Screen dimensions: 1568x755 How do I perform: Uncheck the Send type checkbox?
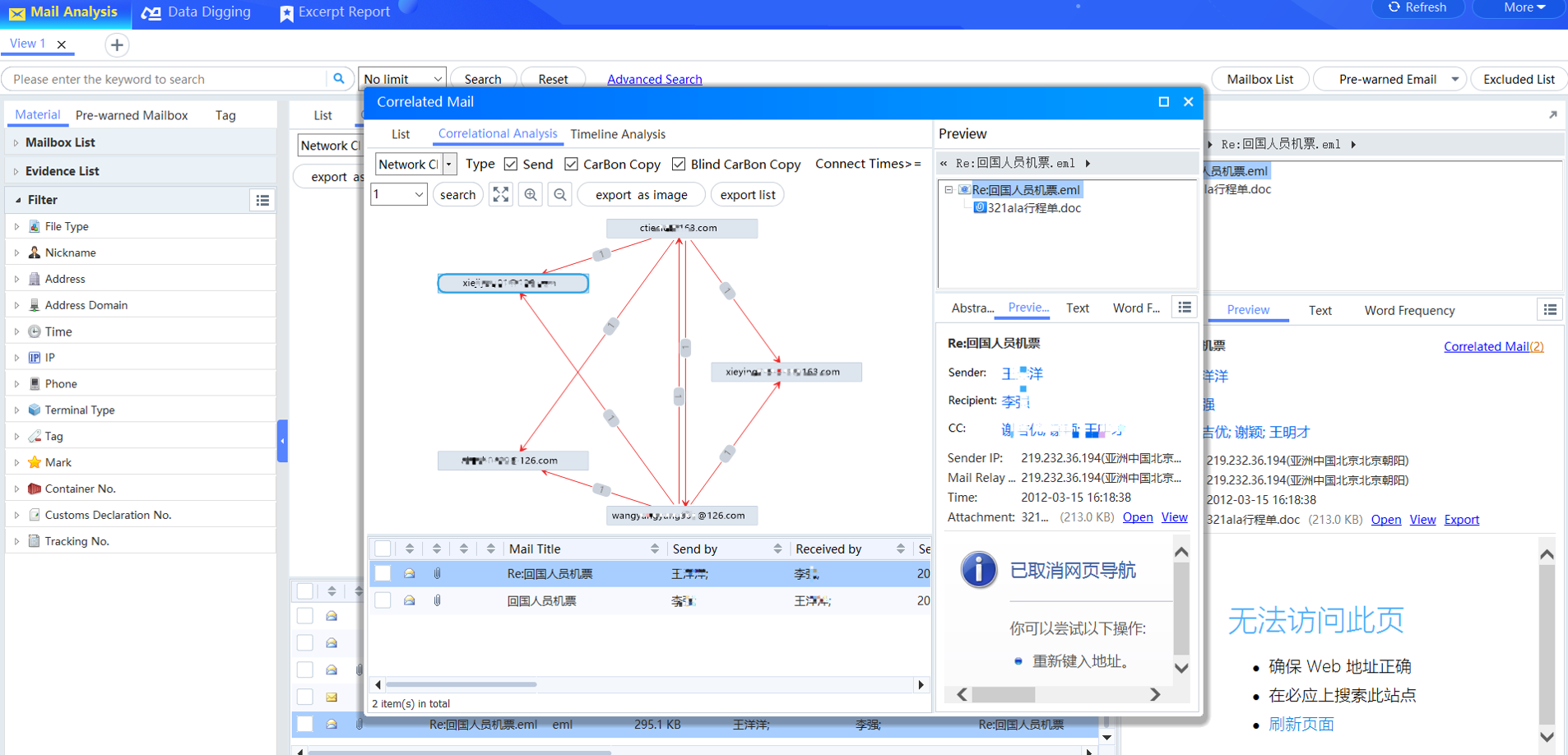pos(511,164)
